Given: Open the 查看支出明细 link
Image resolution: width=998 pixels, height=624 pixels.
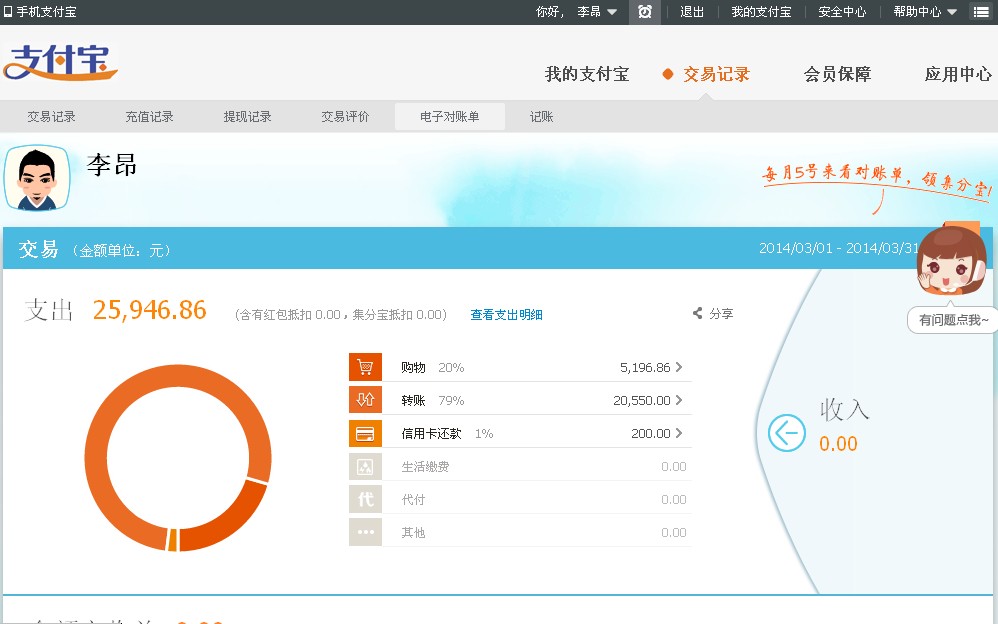Looking at the screenshot, I should (x=506, y=315).
